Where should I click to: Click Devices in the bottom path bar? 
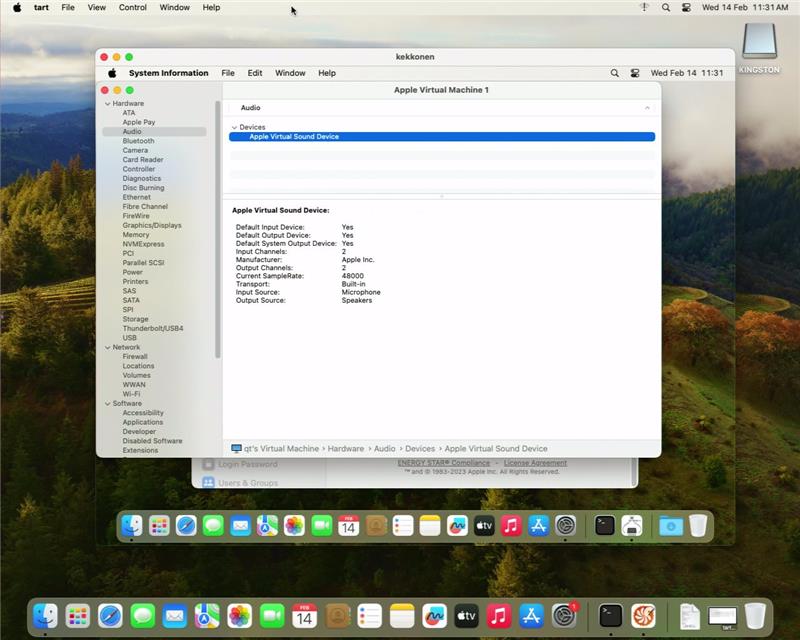tap(420, 449)
